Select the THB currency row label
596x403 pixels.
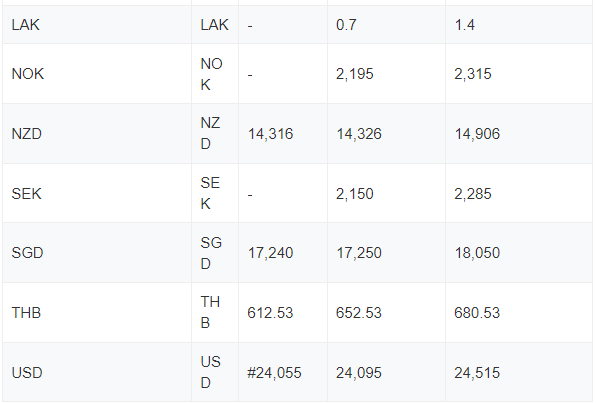(26, 313)
